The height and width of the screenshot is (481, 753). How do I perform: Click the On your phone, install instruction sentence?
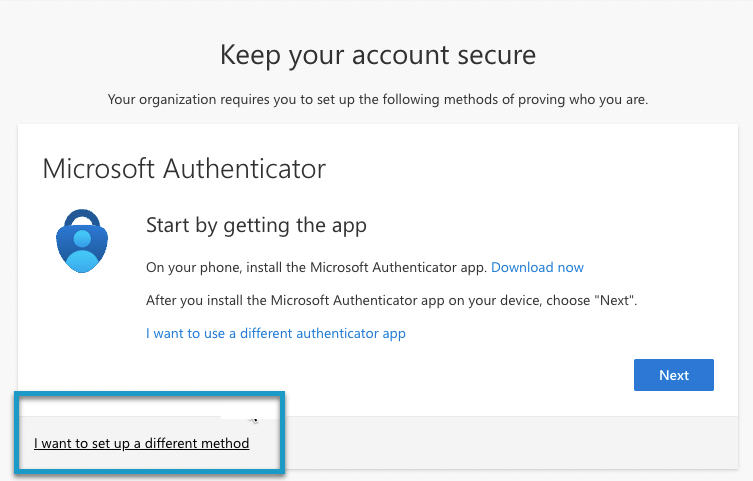pos(316,267)
